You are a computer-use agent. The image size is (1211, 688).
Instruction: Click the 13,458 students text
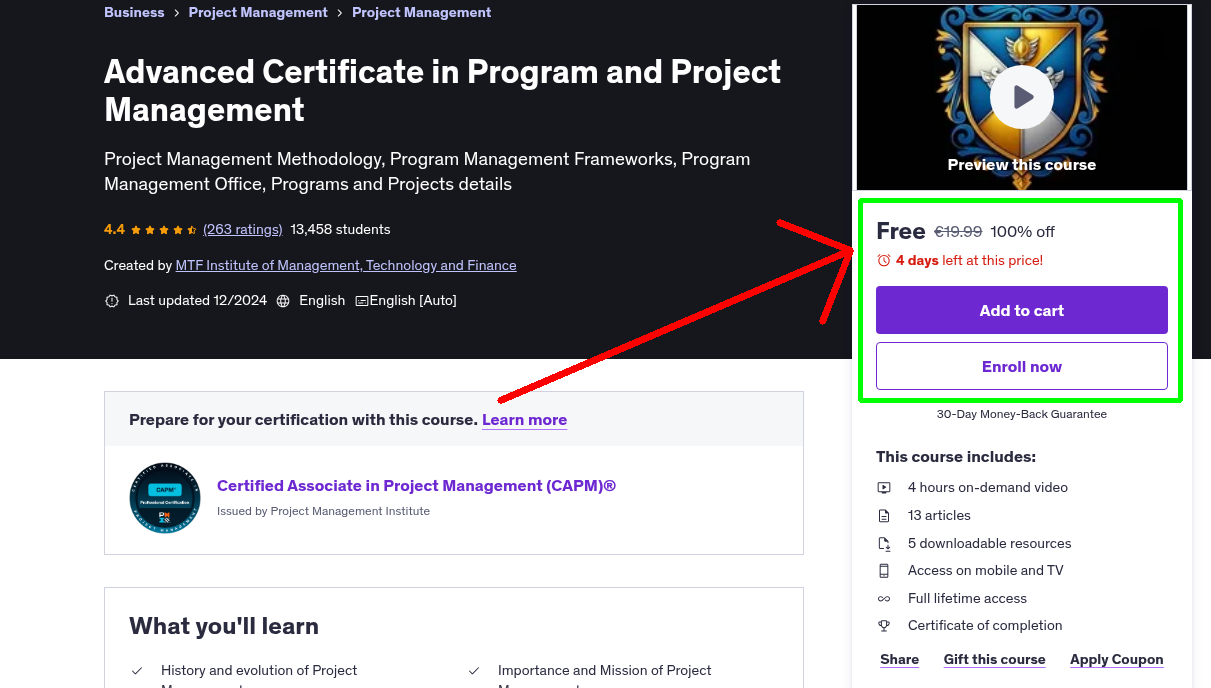pos(340,229)
